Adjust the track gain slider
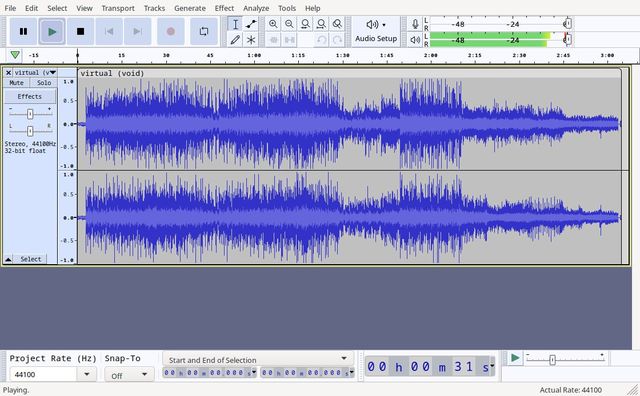Viewport: 640px width, 396px height. (x=30, y=114)
